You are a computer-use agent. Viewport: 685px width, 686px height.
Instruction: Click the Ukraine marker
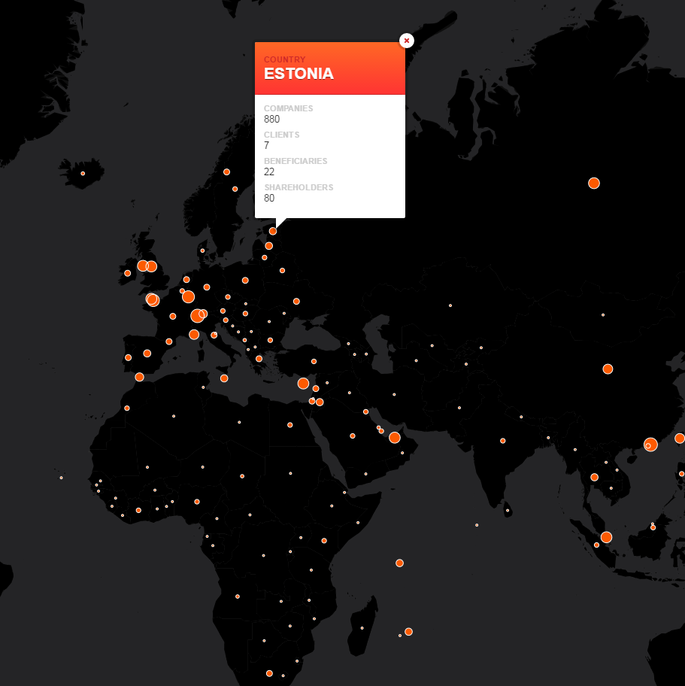click(296, 301)
